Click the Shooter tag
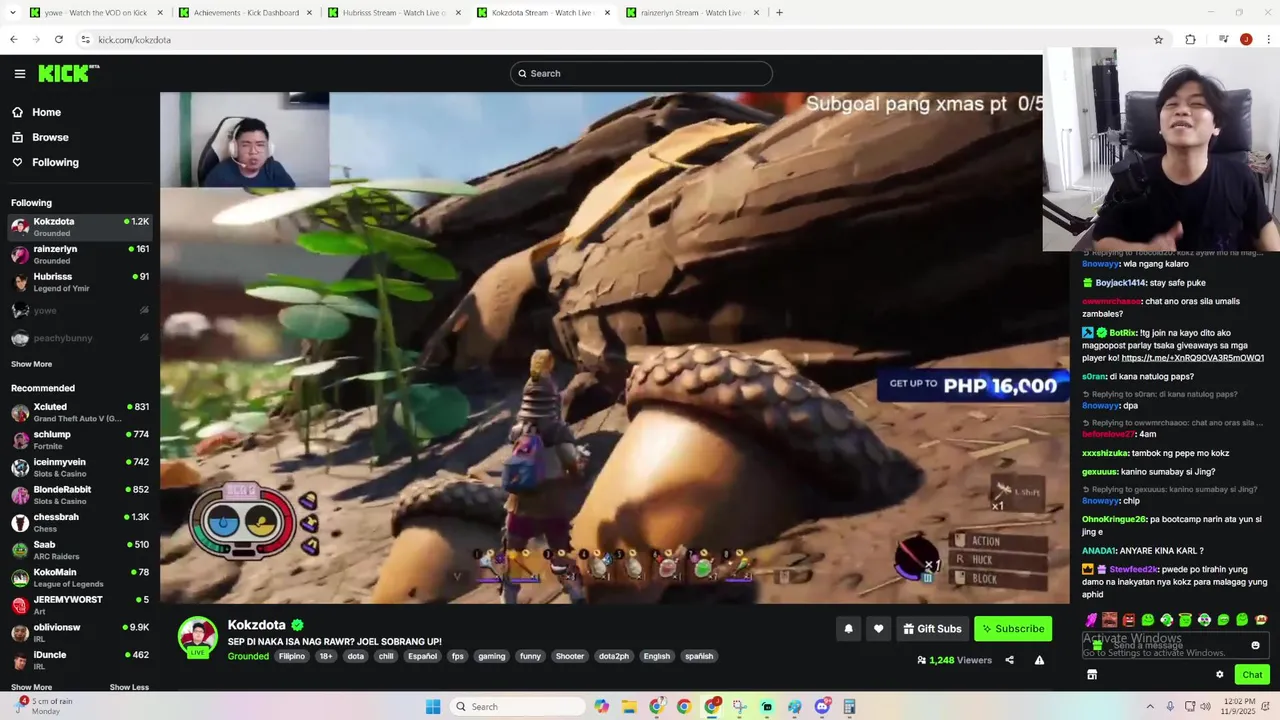This screenshot has width=1280, height=720. (570, 656)
